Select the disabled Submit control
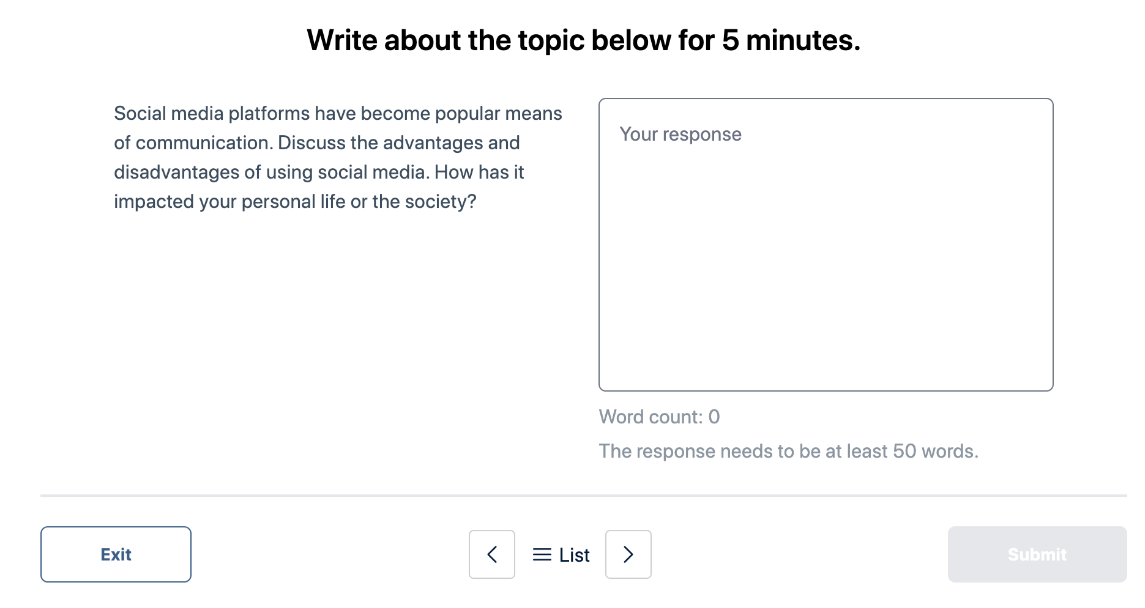Screen dimensions: 1145x608 (x=1037, y=554)
